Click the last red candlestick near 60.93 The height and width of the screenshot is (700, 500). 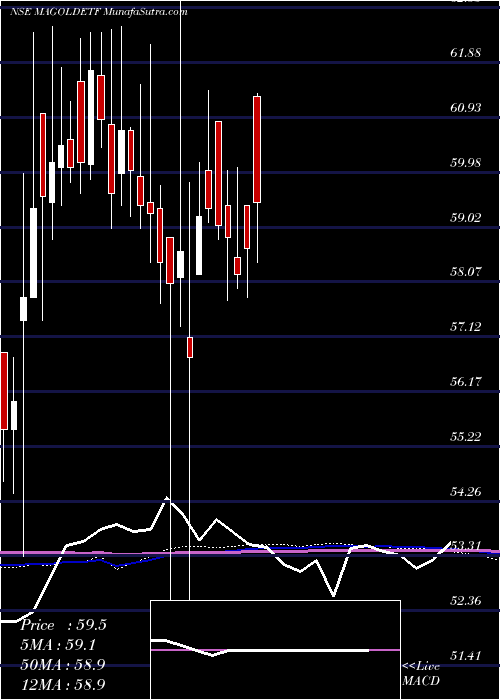coord(257,149)
